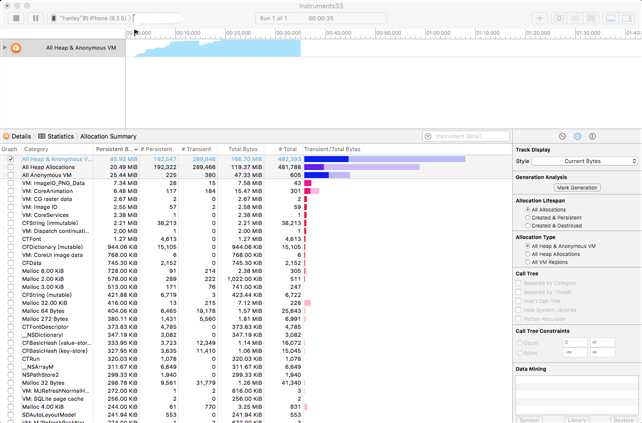
Task: Select All Allocations lifespan radio
Action: [x=527, y=210]
